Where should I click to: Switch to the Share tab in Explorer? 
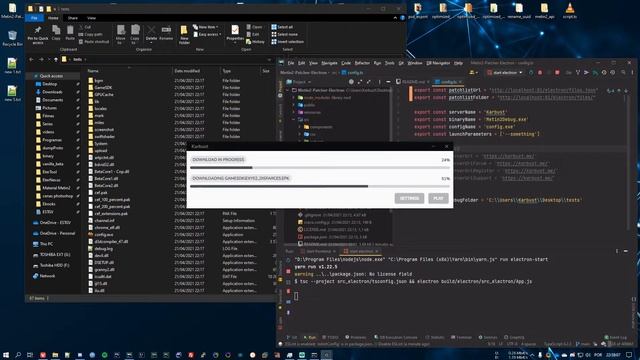coord(73,18)
